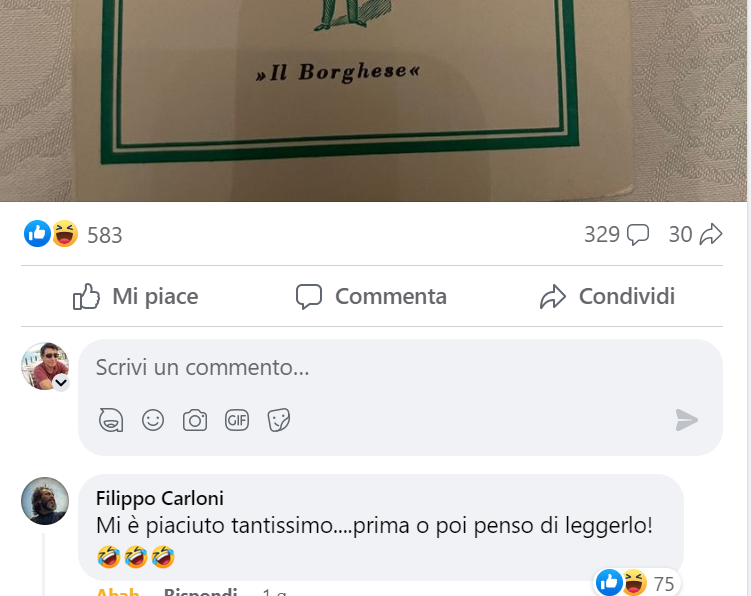Focus the Scrivi un commento field
This screenshot has height=596, width=751.
tap(400, 367)
